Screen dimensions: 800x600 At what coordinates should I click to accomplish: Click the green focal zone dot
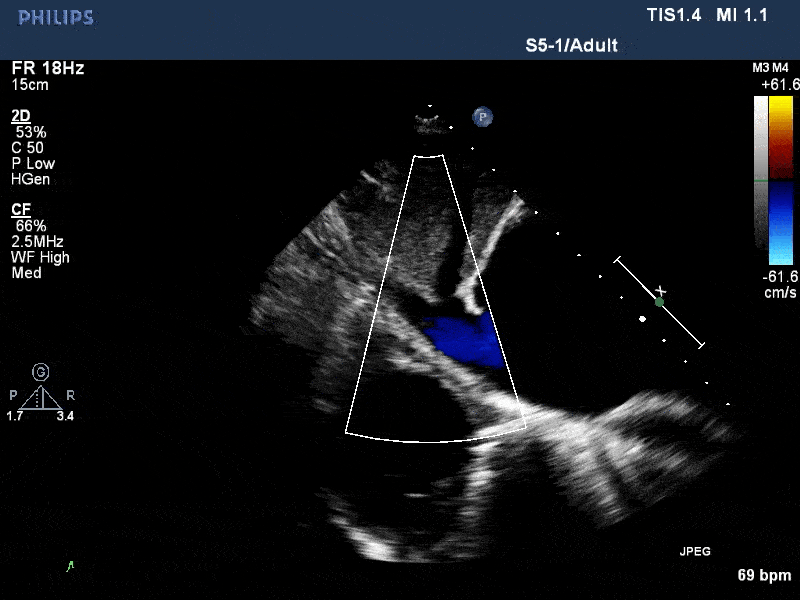[659, 301]
